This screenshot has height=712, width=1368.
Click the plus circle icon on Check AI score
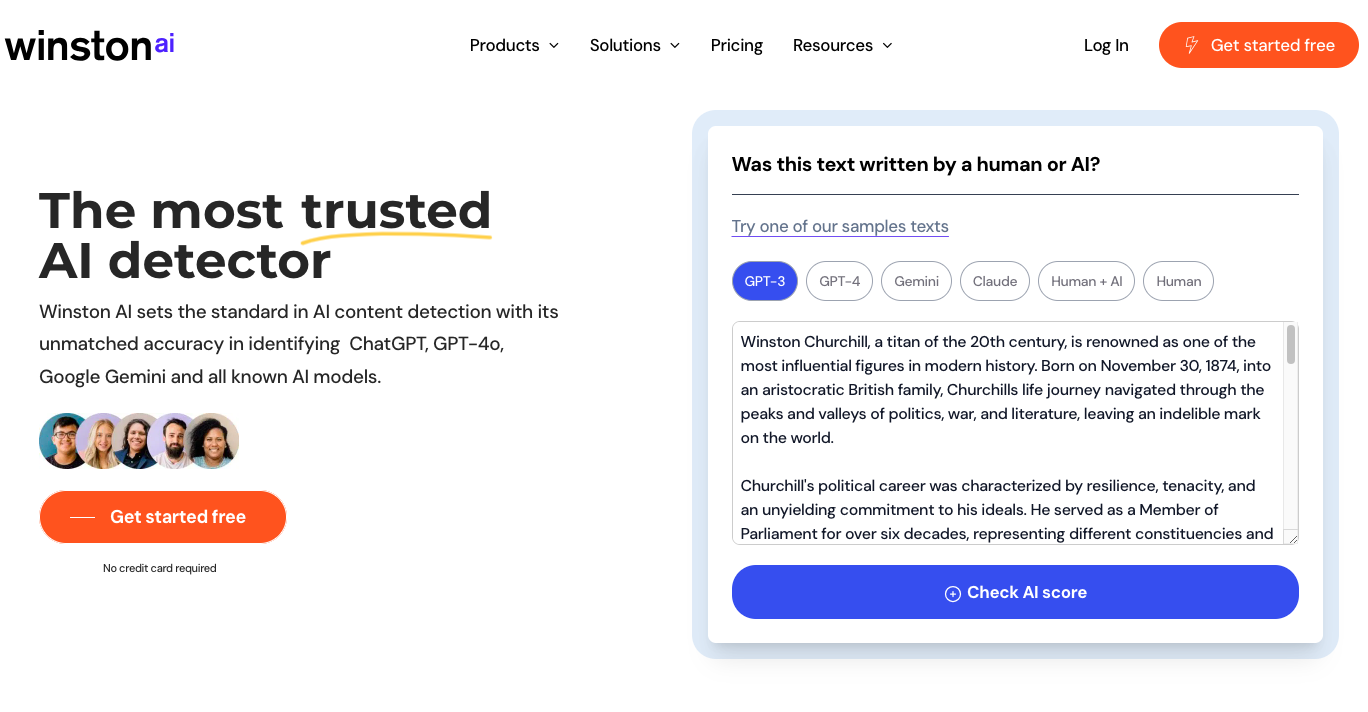coord(953,593)
